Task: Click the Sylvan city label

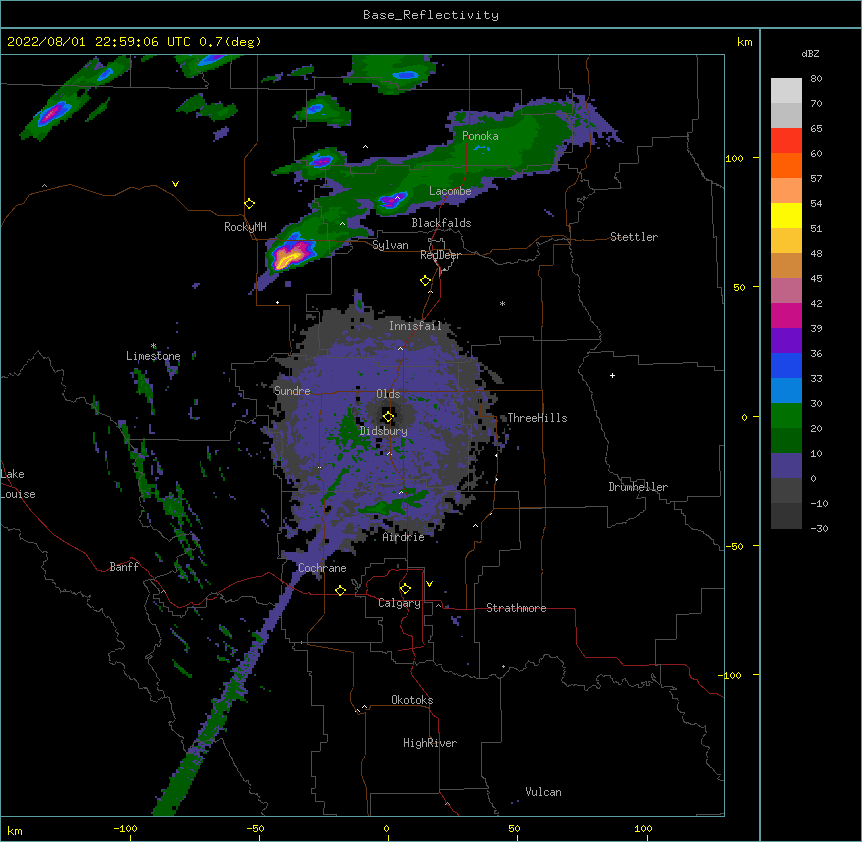Action: 390,245
